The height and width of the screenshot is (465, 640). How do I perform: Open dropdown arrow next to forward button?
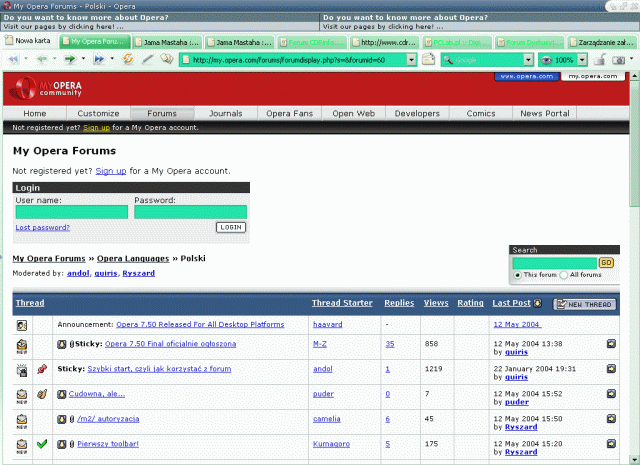point(83,59)
